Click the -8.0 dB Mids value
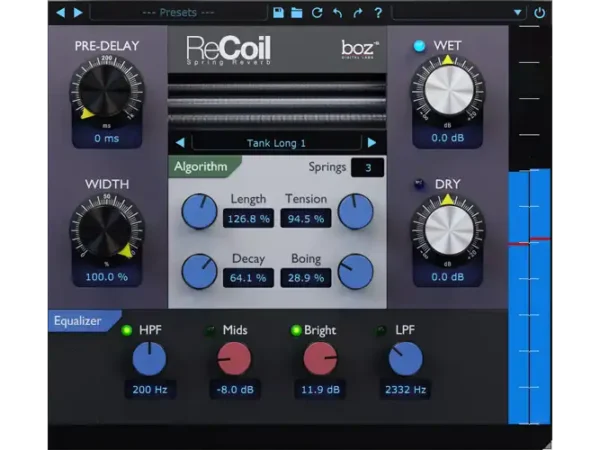 click(x=235, y=390)
